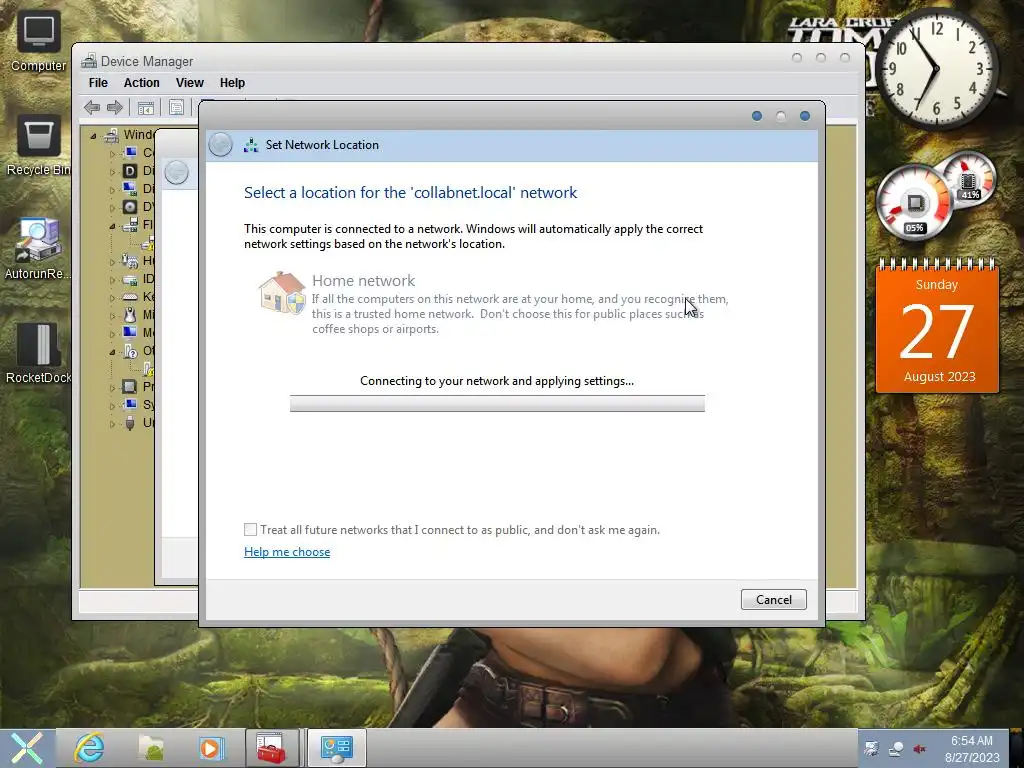
Task: Open the Help menu in Device Manager
Action: point(232,83)
